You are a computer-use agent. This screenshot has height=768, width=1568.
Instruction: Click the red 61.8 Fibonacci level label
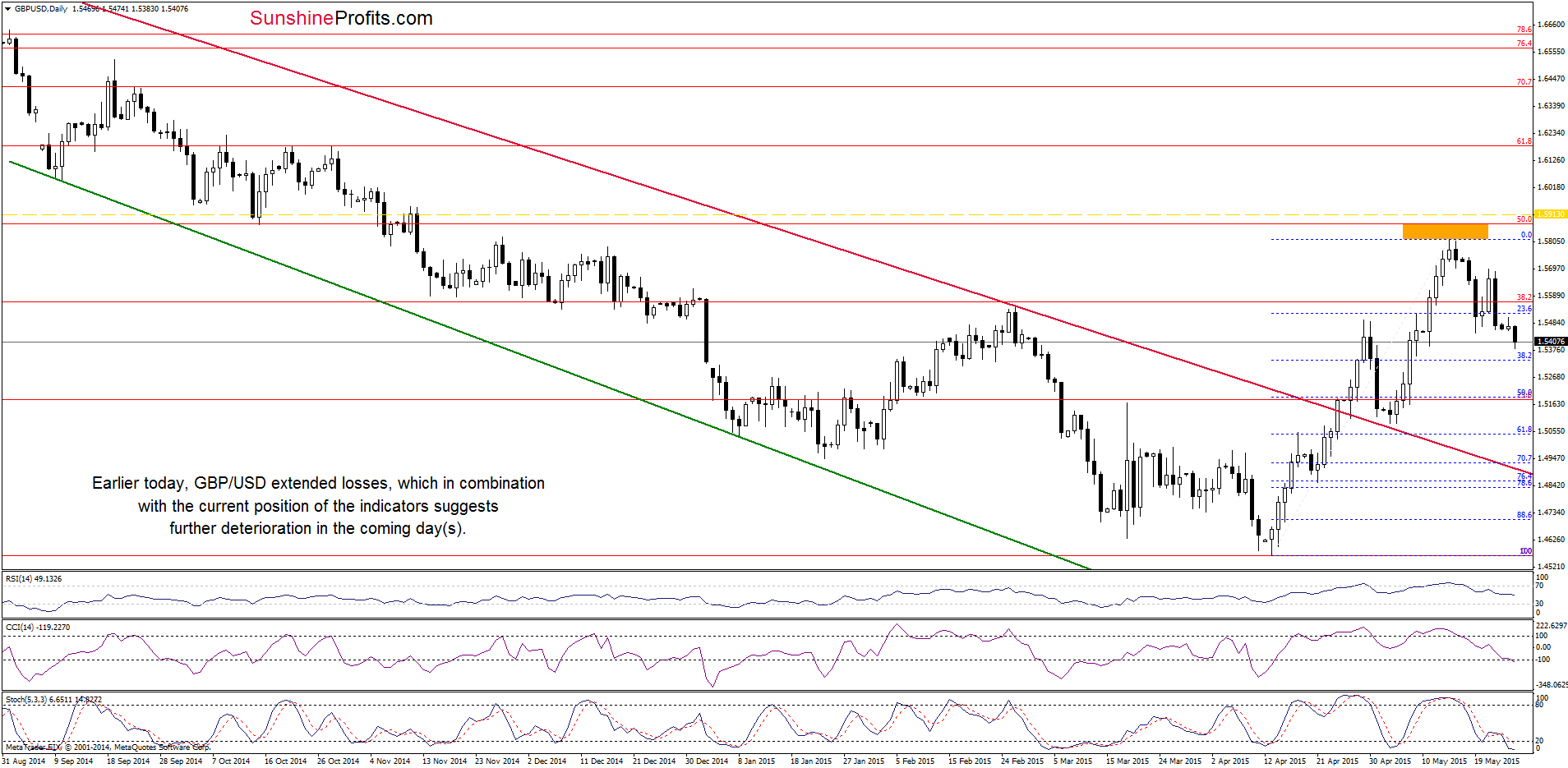point(1524,141)
